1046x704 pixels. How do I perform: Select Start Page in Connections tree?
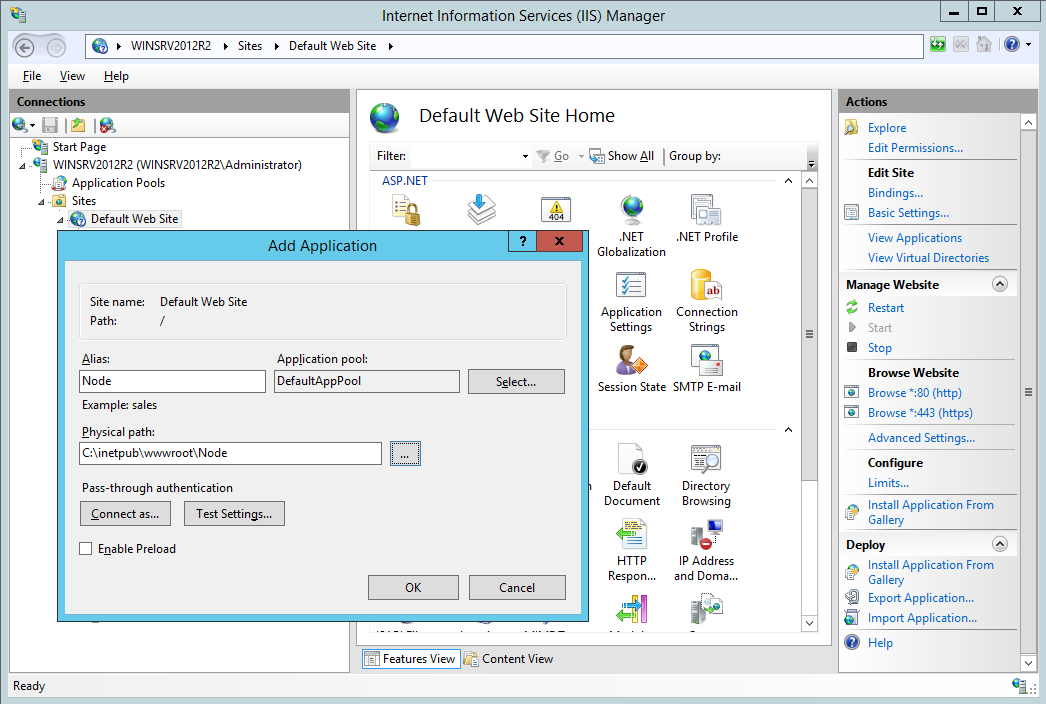79,147
